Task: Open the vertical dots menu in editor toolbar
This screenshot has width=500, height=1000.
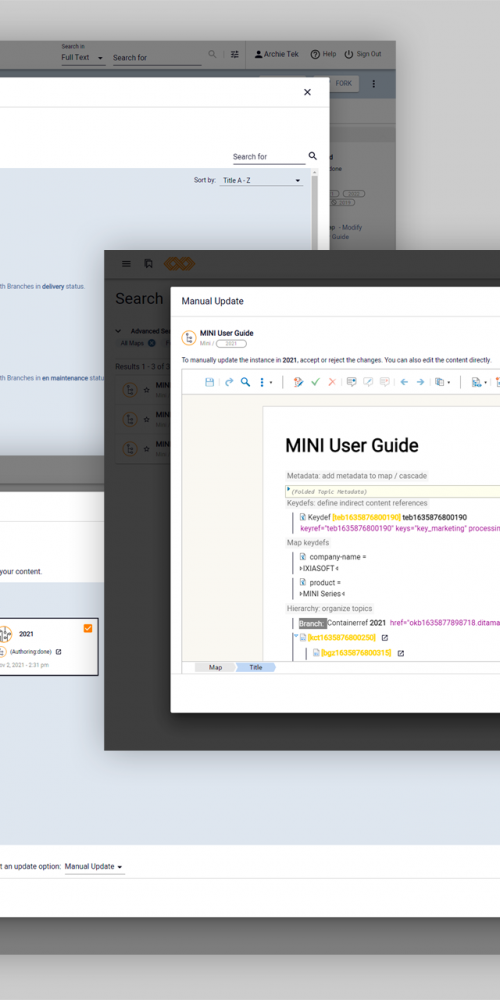Action: (264, 382)
